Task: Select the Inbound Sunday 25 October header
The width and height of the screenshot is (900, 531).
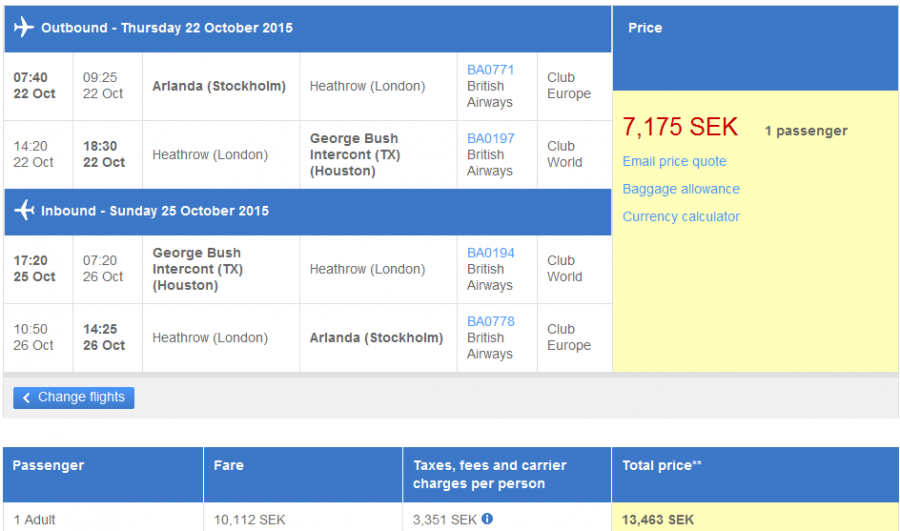Action: point(155,211)
